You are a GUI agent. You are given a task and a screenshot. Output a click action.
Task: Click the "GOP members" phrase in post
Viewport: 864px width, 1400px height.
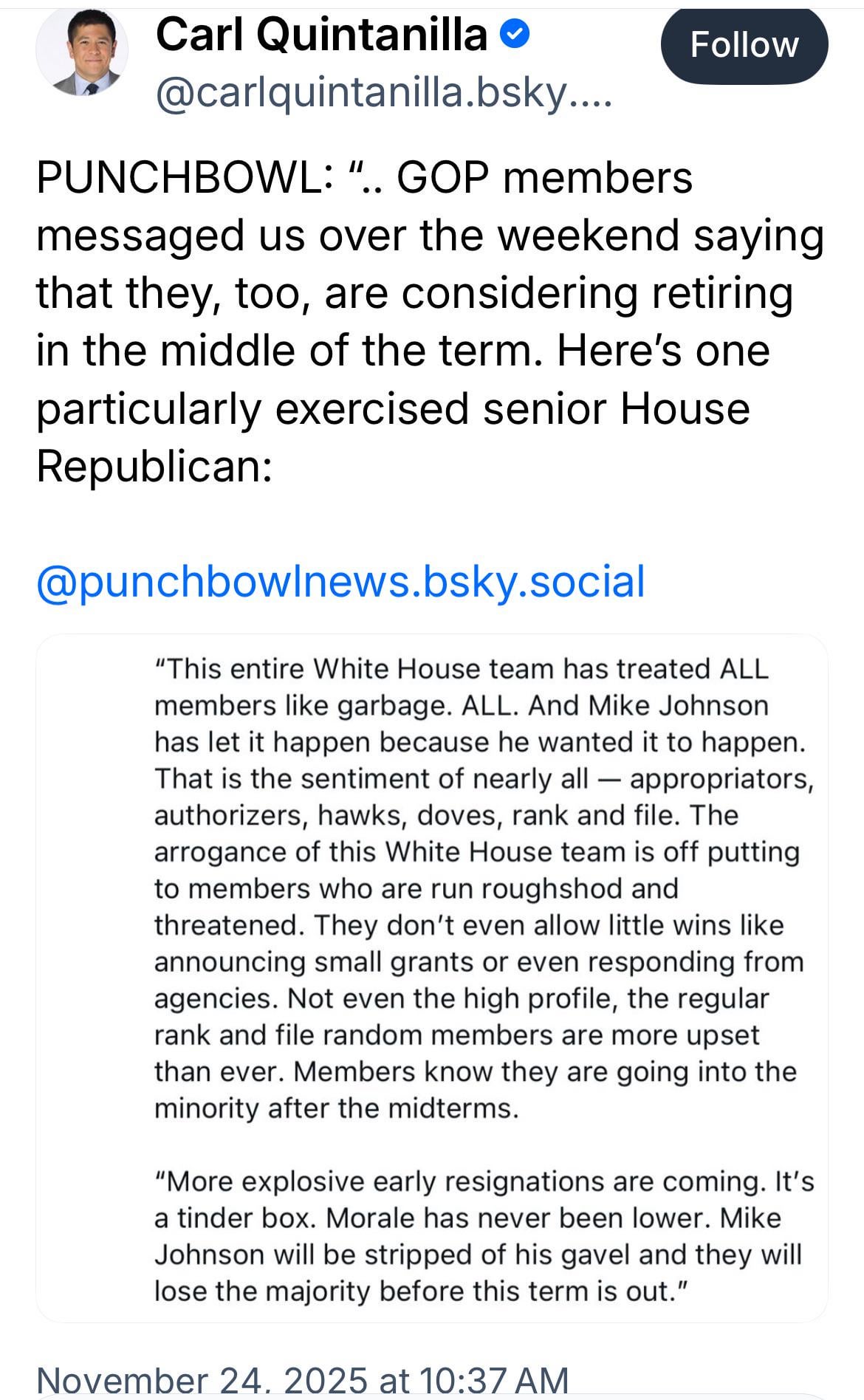545,178
